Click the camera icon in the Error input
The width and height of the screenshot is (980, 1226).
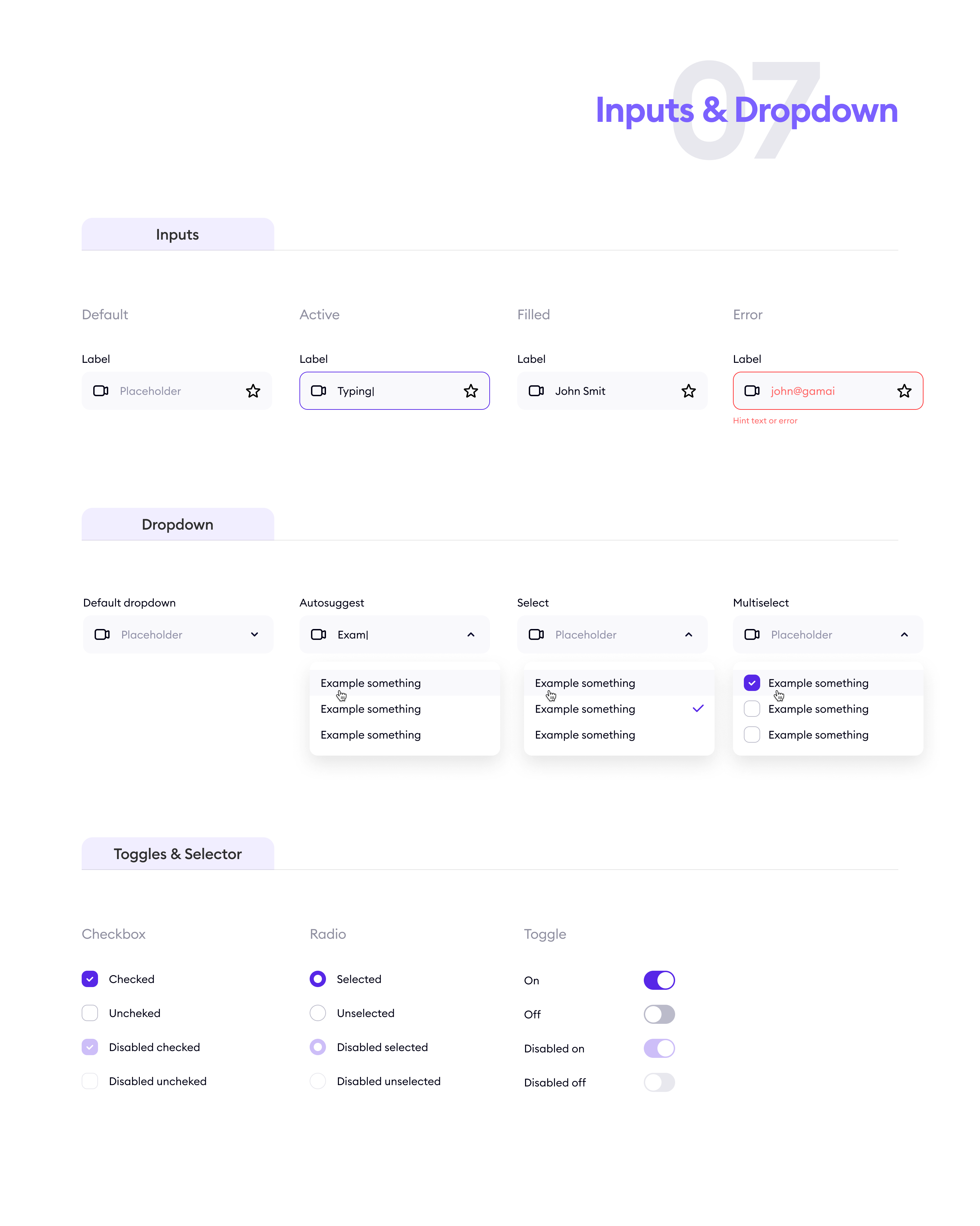(751, 391)
